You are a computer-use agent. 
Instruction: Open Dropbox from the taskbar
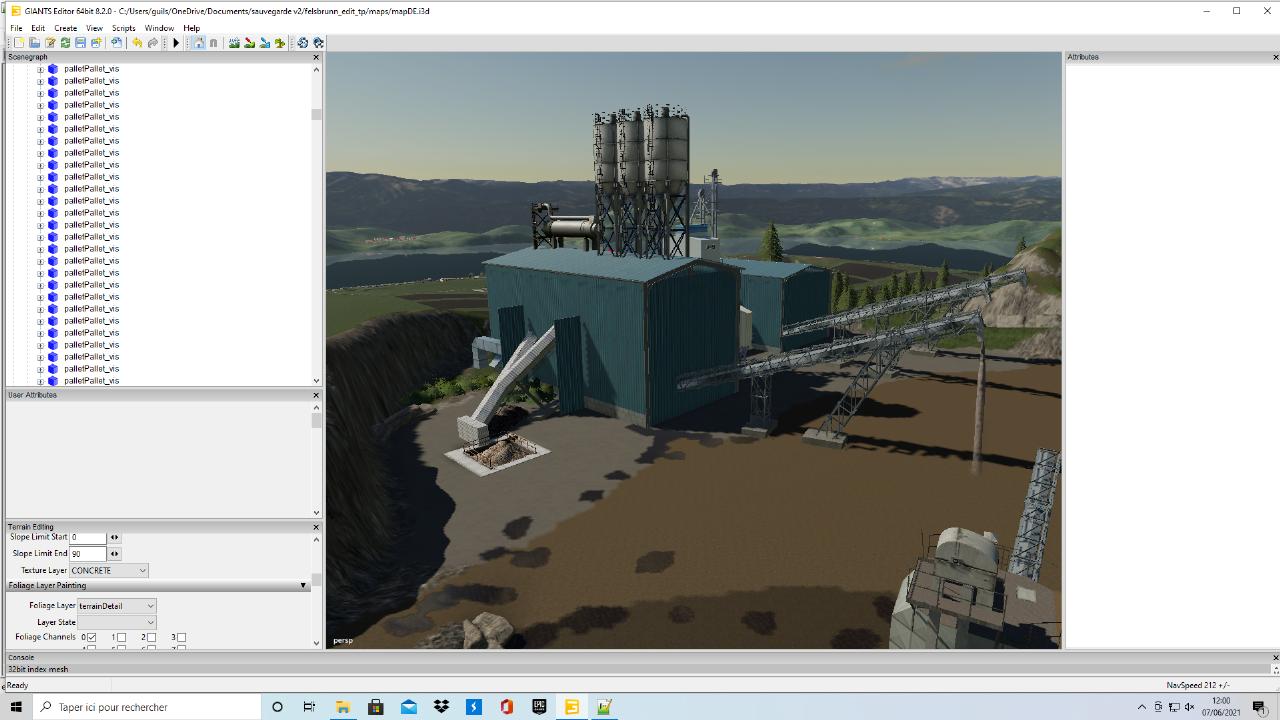[x=441, y=707]
